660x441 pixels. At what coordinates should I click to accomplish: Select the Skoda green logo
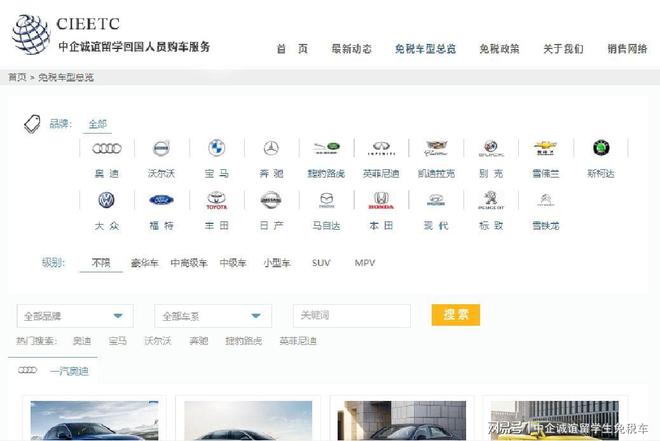point(601,148)
